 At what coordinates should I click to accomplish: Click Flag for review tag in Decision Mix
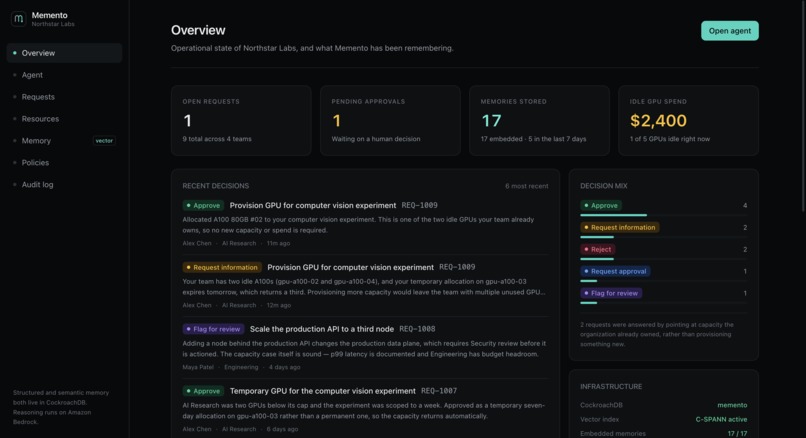611,293
